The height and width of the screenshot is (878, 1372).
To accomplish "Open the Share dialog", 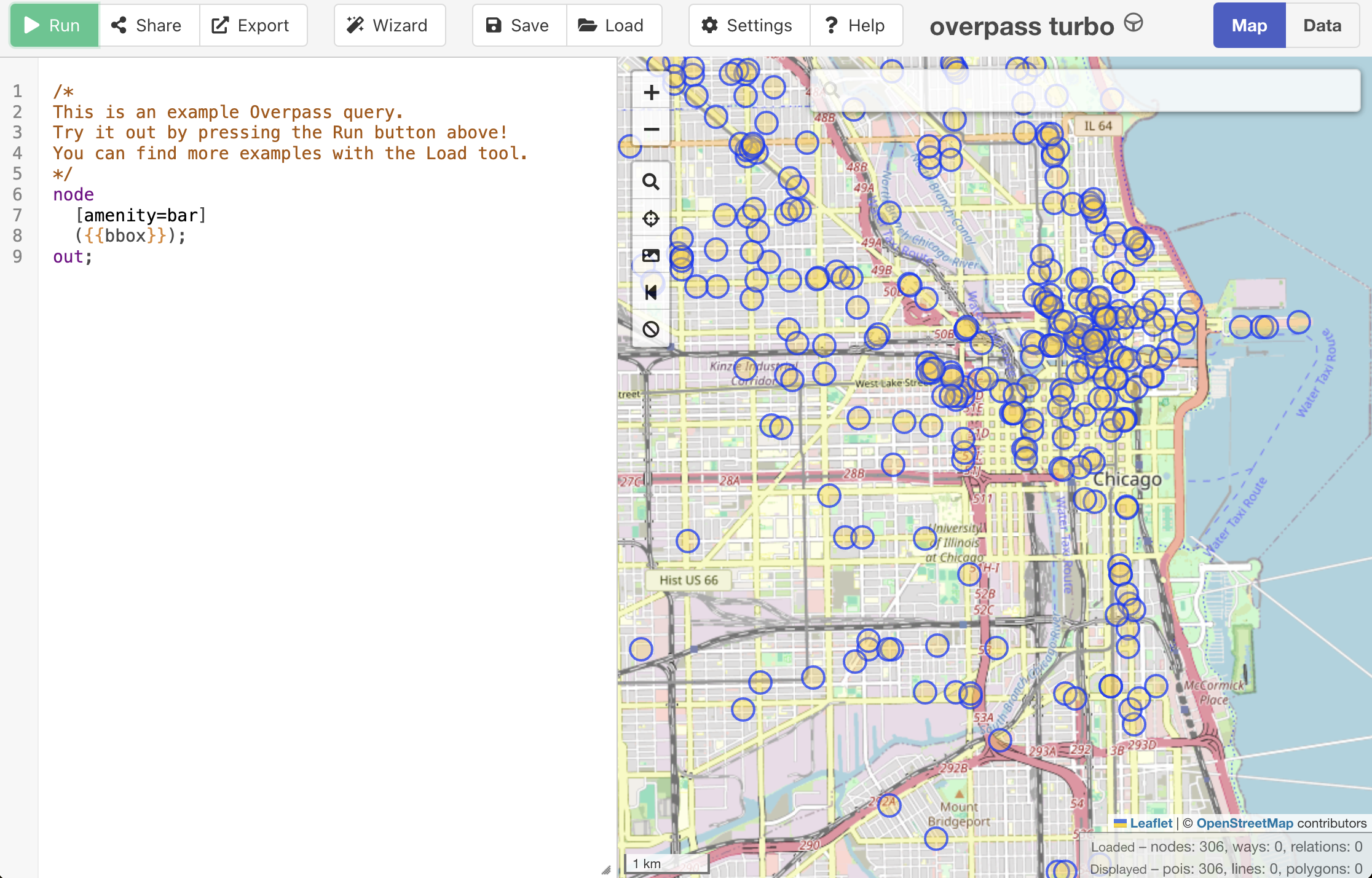I will (148, 25).
